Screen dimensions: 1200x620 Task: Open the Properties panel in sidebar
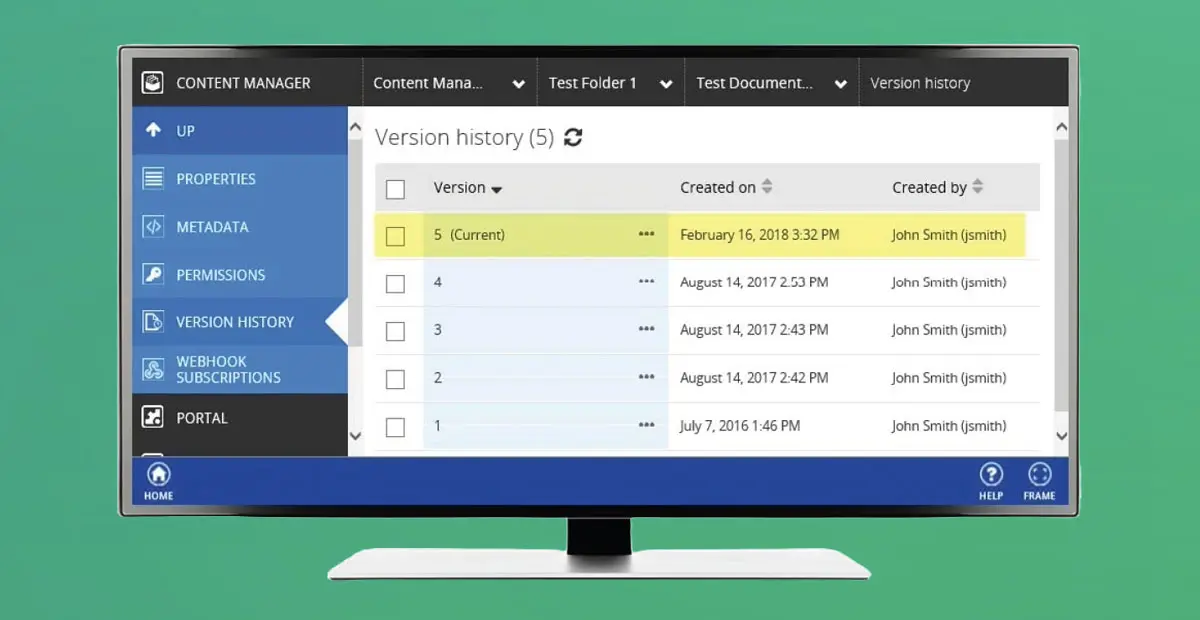tap(213, 179)
